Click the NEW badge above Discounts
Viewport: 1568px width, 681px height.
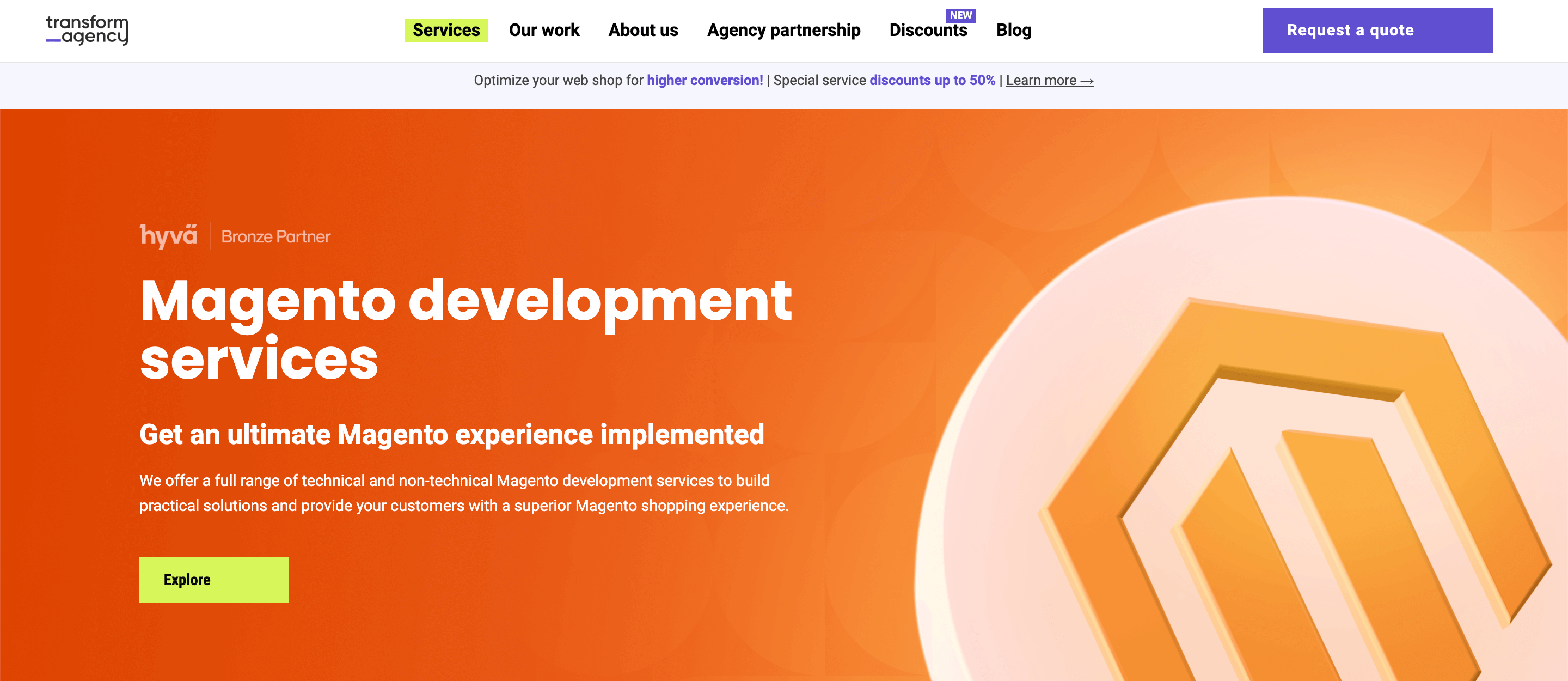pyautogui.click(x=960, y=15)
